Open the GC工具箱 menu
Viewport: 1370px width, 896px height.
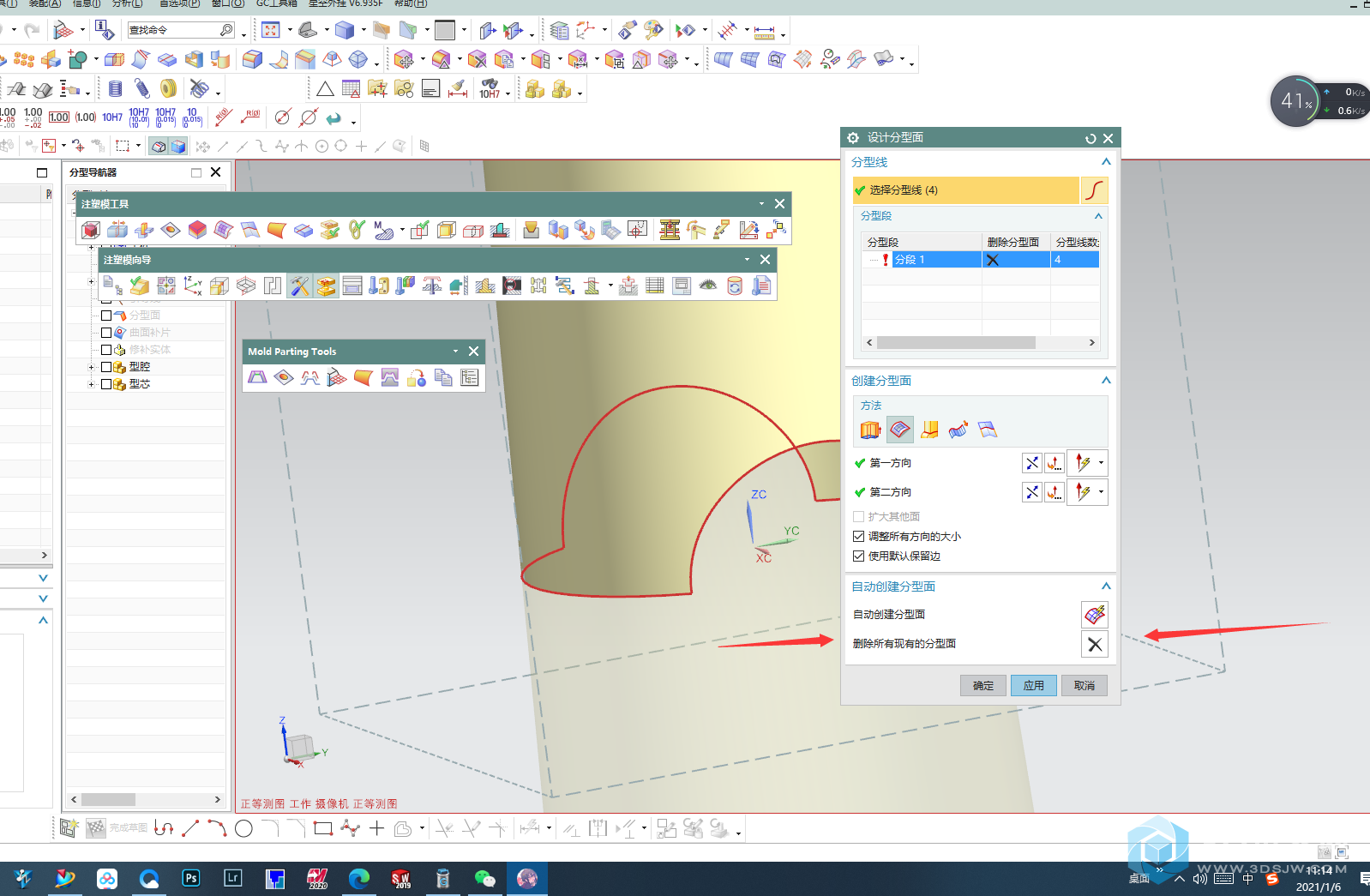click(276, 3)
